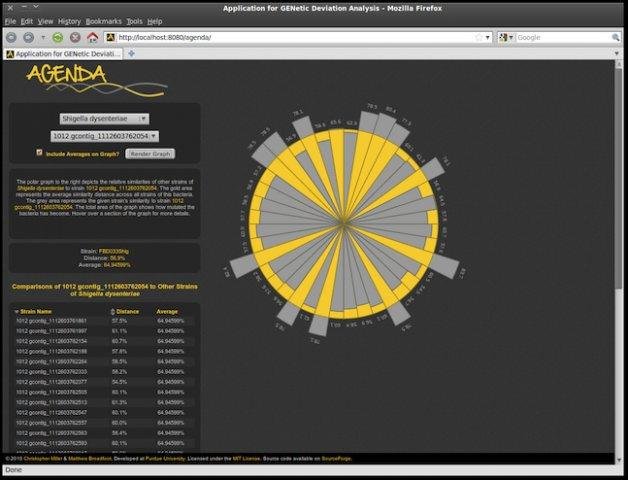This screenshot has width=628, height=480.
Task: Select the row with distance 61.1%
Action: click(x=105, y=331)
